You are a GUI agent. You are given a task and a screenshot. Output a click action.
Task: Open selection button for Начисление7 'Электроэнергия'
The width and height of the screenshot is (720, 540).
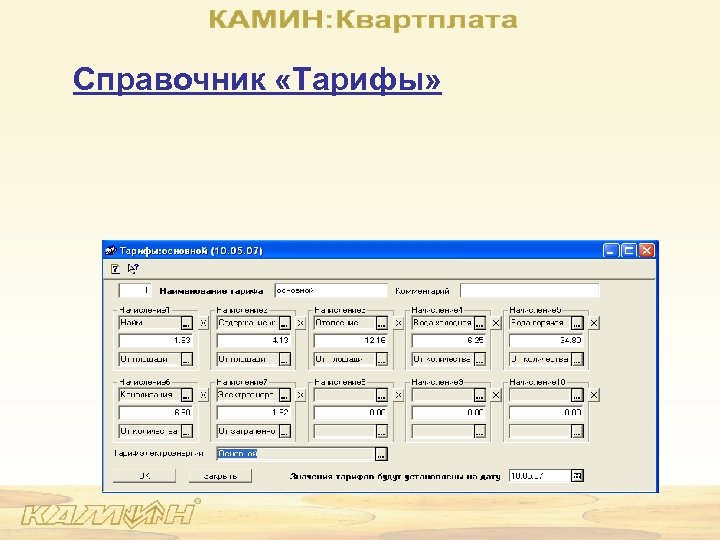click(285, 395)
